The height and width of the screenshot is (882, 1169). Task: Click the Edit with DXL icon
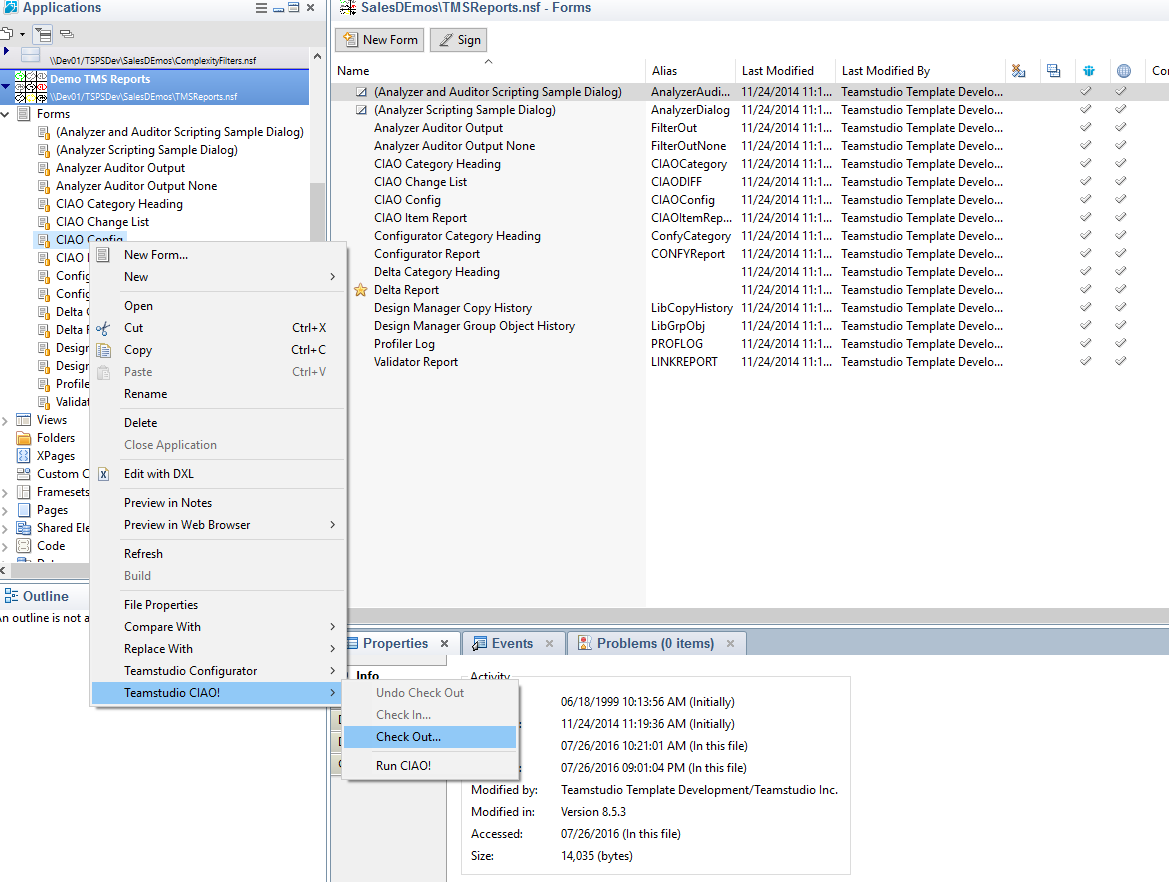tap(104, 474)
